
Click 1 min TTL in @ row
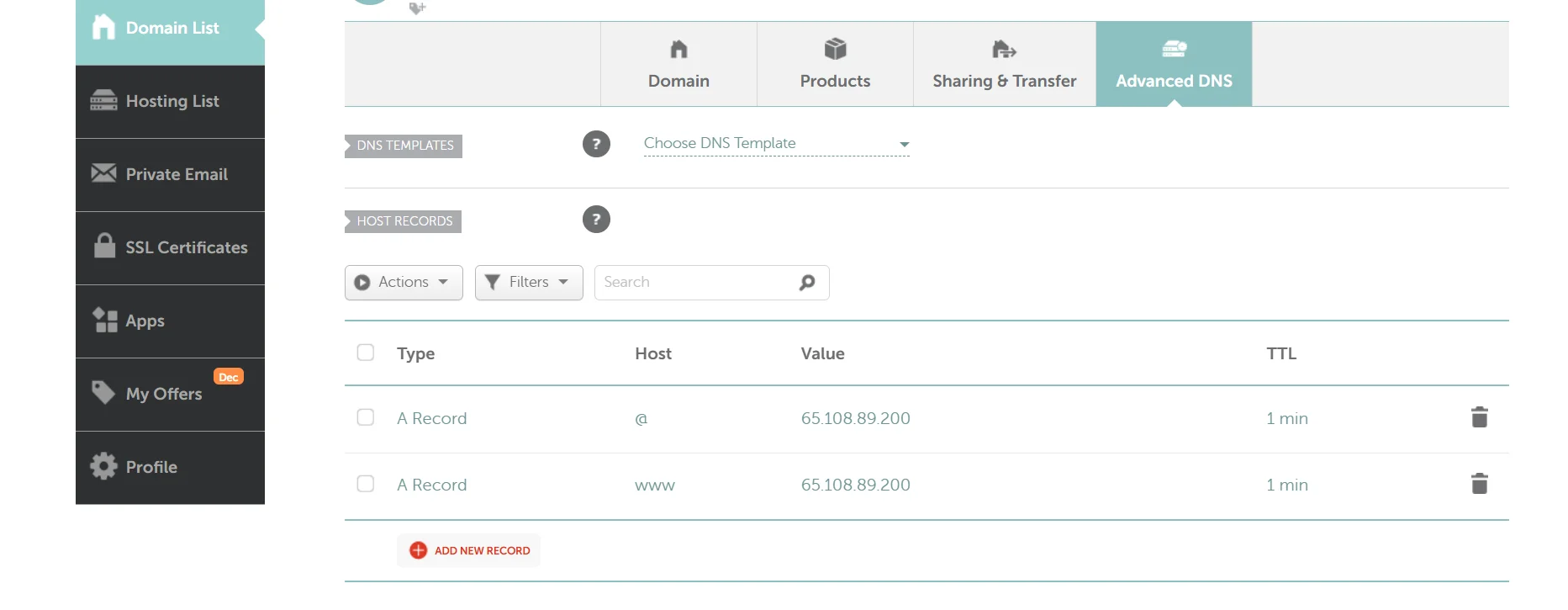coord(1287,418)
